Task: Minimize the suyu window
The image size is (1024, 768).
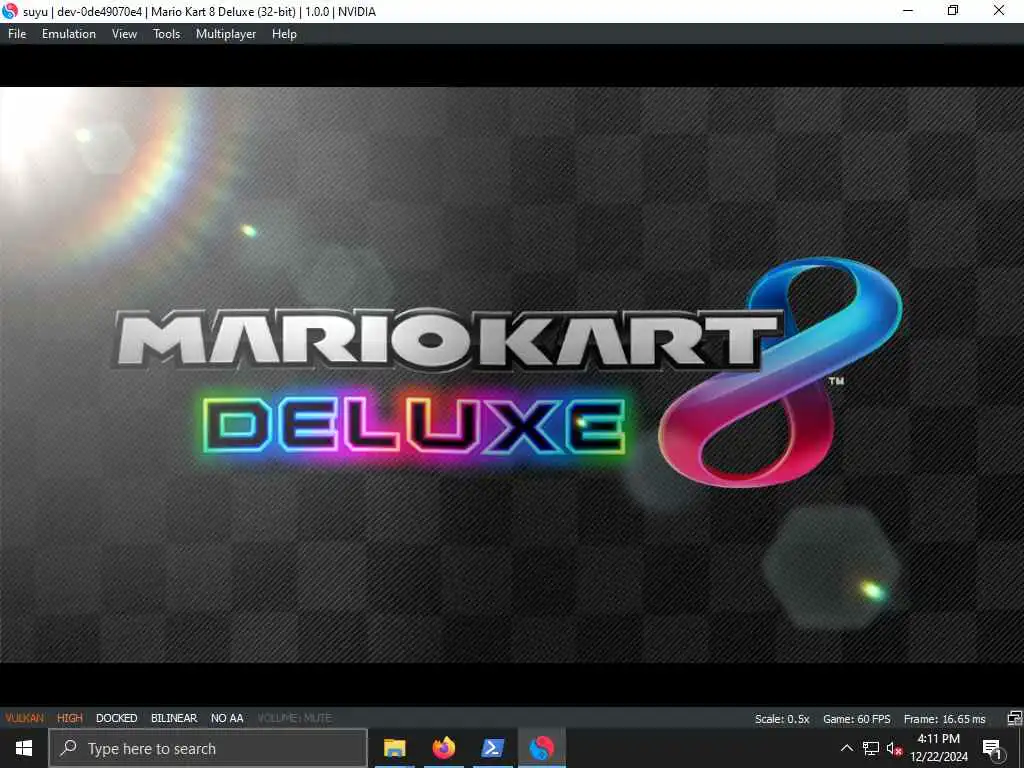Action: (x=907, y=11)
